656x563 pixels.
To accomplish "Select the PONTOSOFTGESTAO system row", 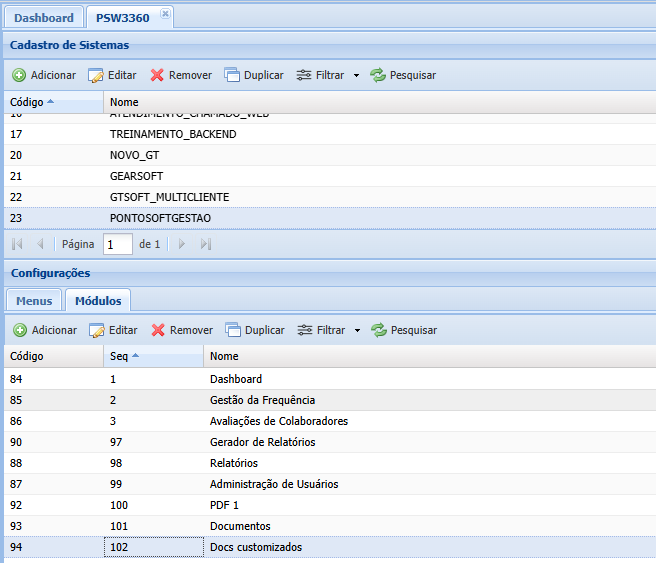I will coord(330,218).
